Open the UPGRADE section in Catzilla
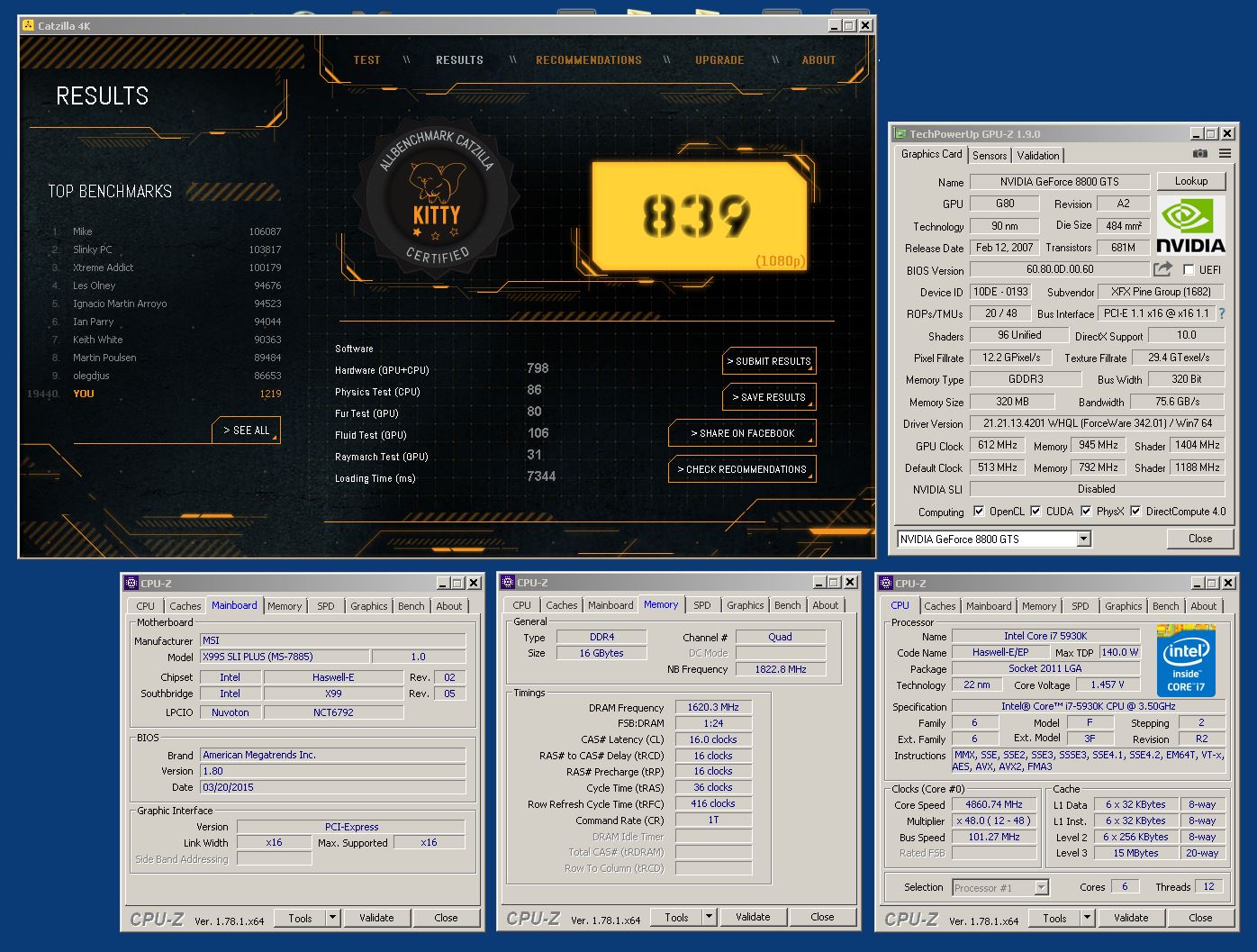The height and width of the screenshot is (952, 1257). coord(719,60)
